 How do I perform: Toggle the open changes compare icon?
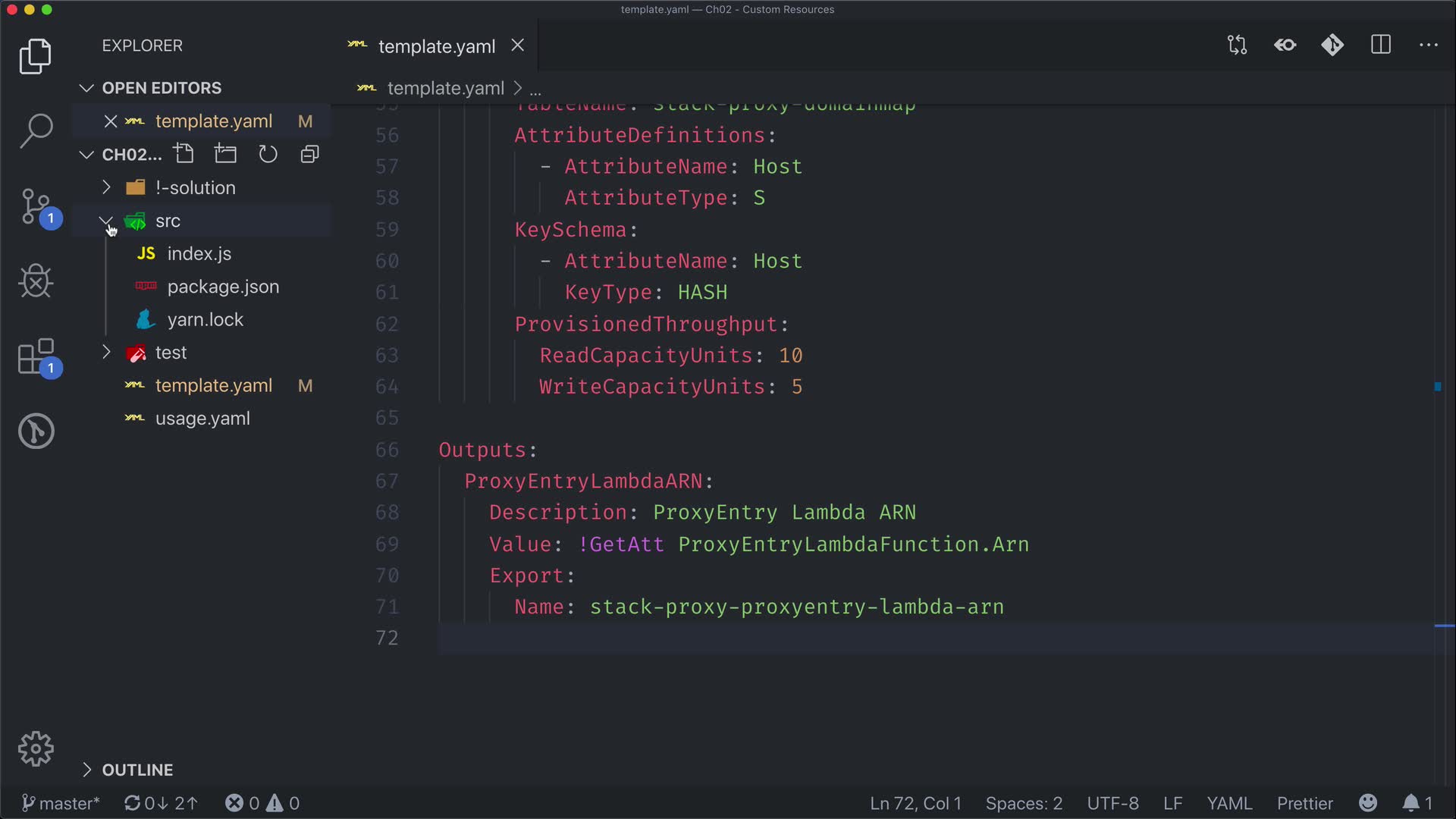1237,45
